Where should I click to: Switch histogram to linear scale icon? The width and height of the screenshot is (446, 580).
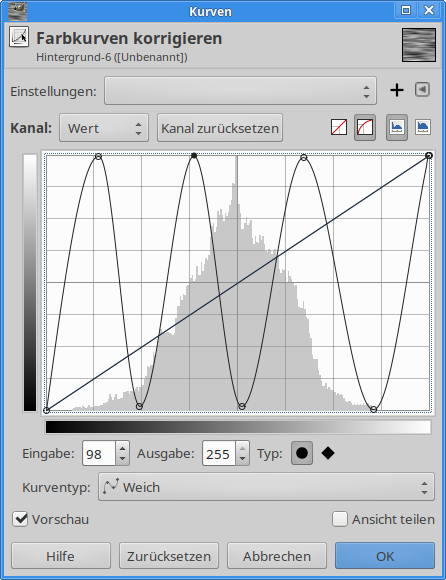tap(397, 128)
